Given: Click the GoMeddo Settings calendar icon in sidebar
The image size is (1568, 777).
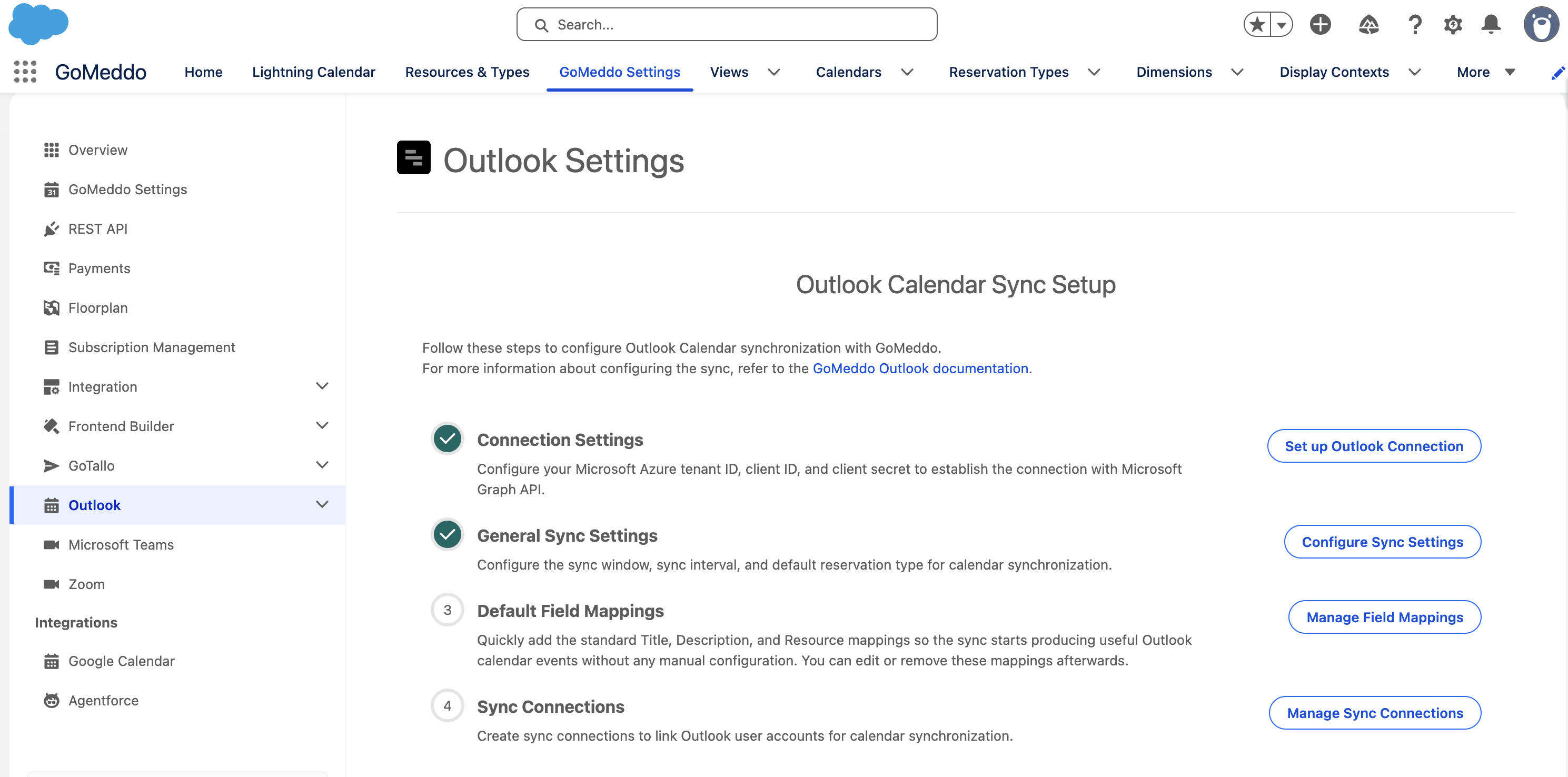Looking at the screenshot, I should (51, 189).
